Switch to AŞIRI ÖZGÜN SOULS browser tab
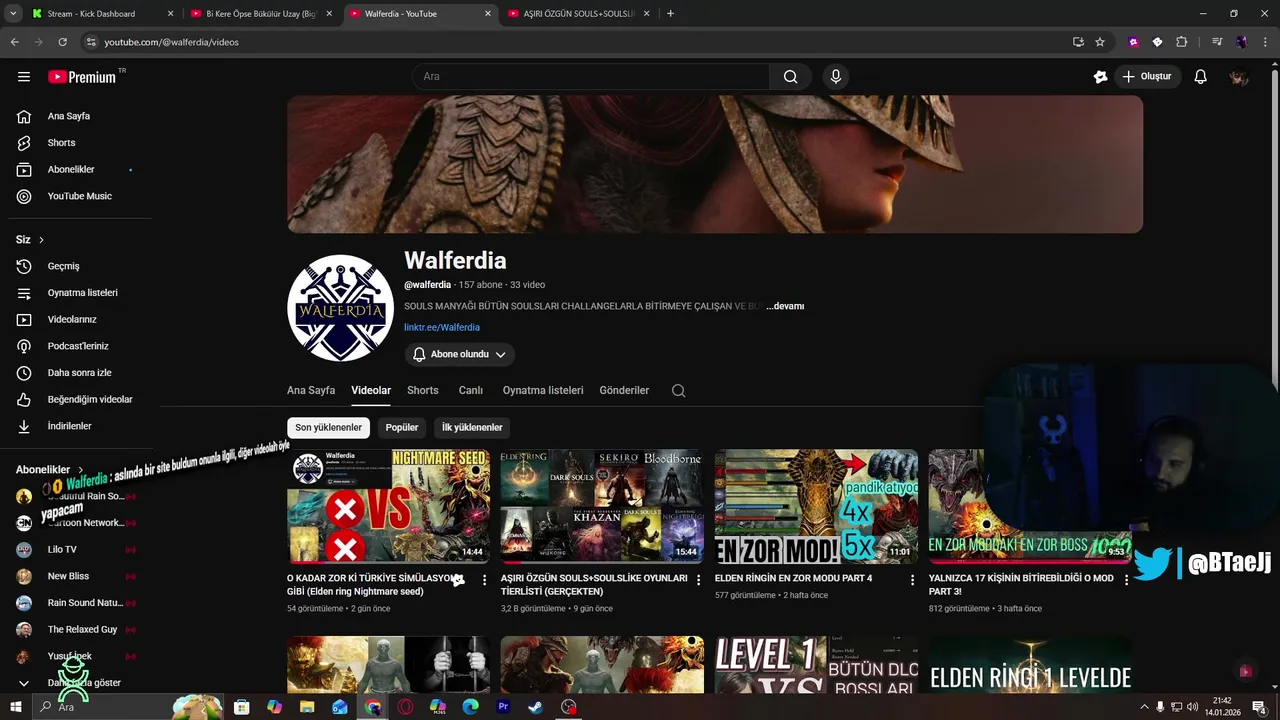 tap(580, 14)
